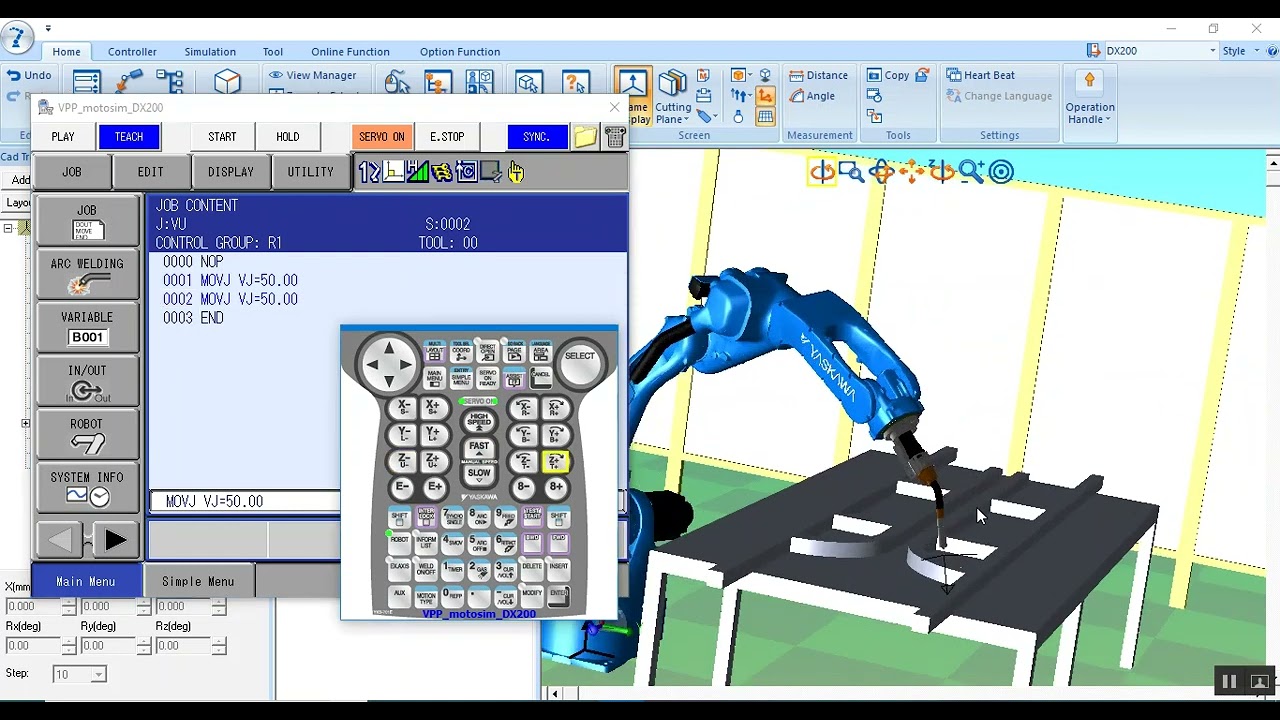
Task: Click the Simple Menu button on pendant
Action: coord(198,581)
